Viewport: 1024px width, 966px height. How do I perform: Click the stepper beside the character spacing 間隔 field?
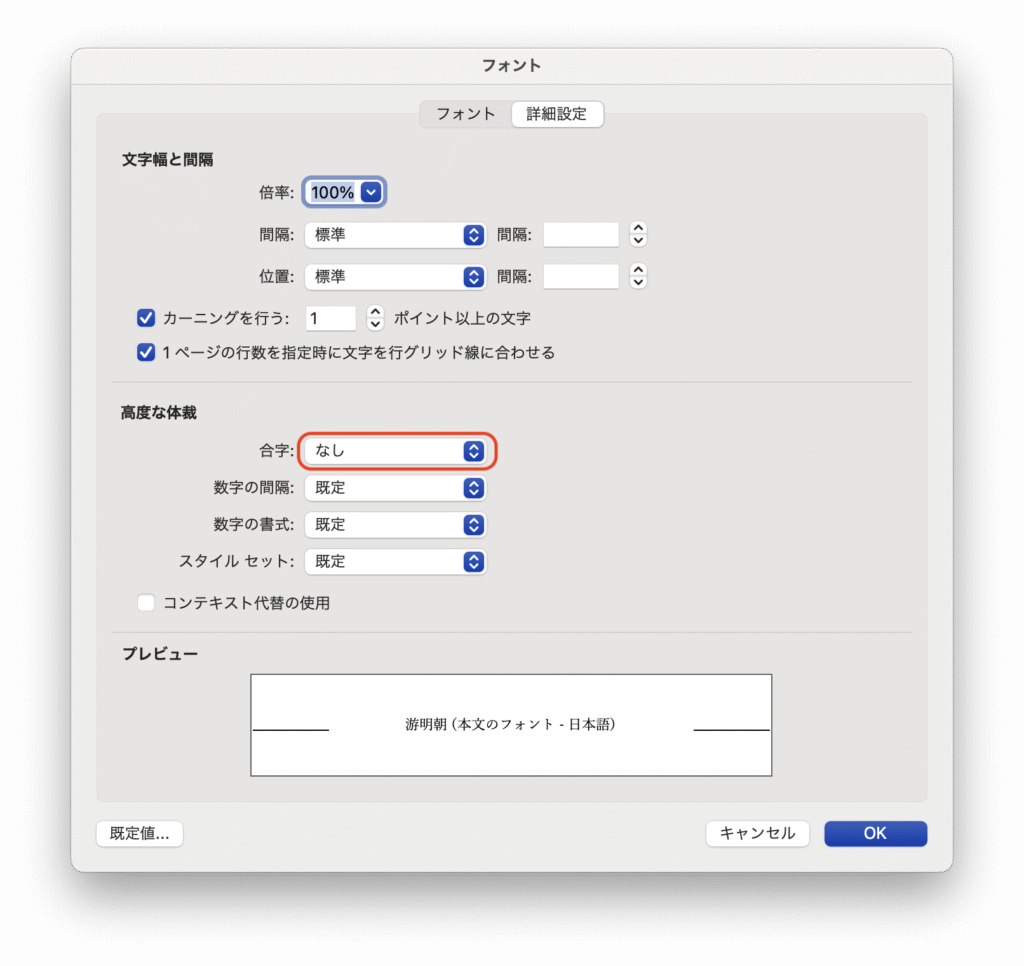tap(638, 234)
